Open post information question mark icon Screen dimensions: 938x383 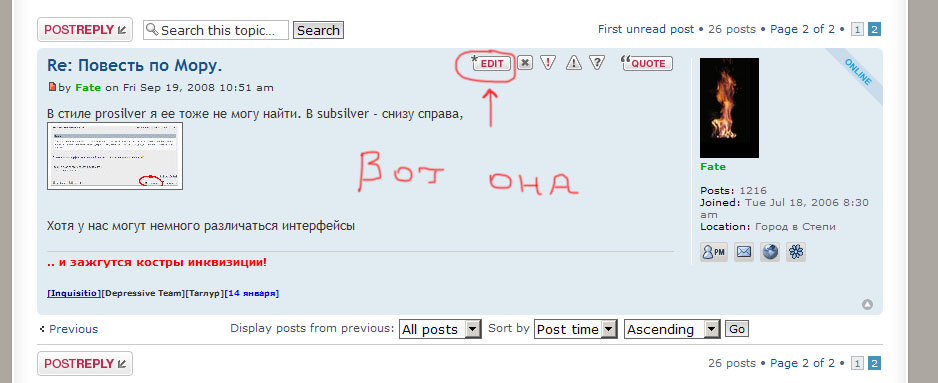point(596,62)
